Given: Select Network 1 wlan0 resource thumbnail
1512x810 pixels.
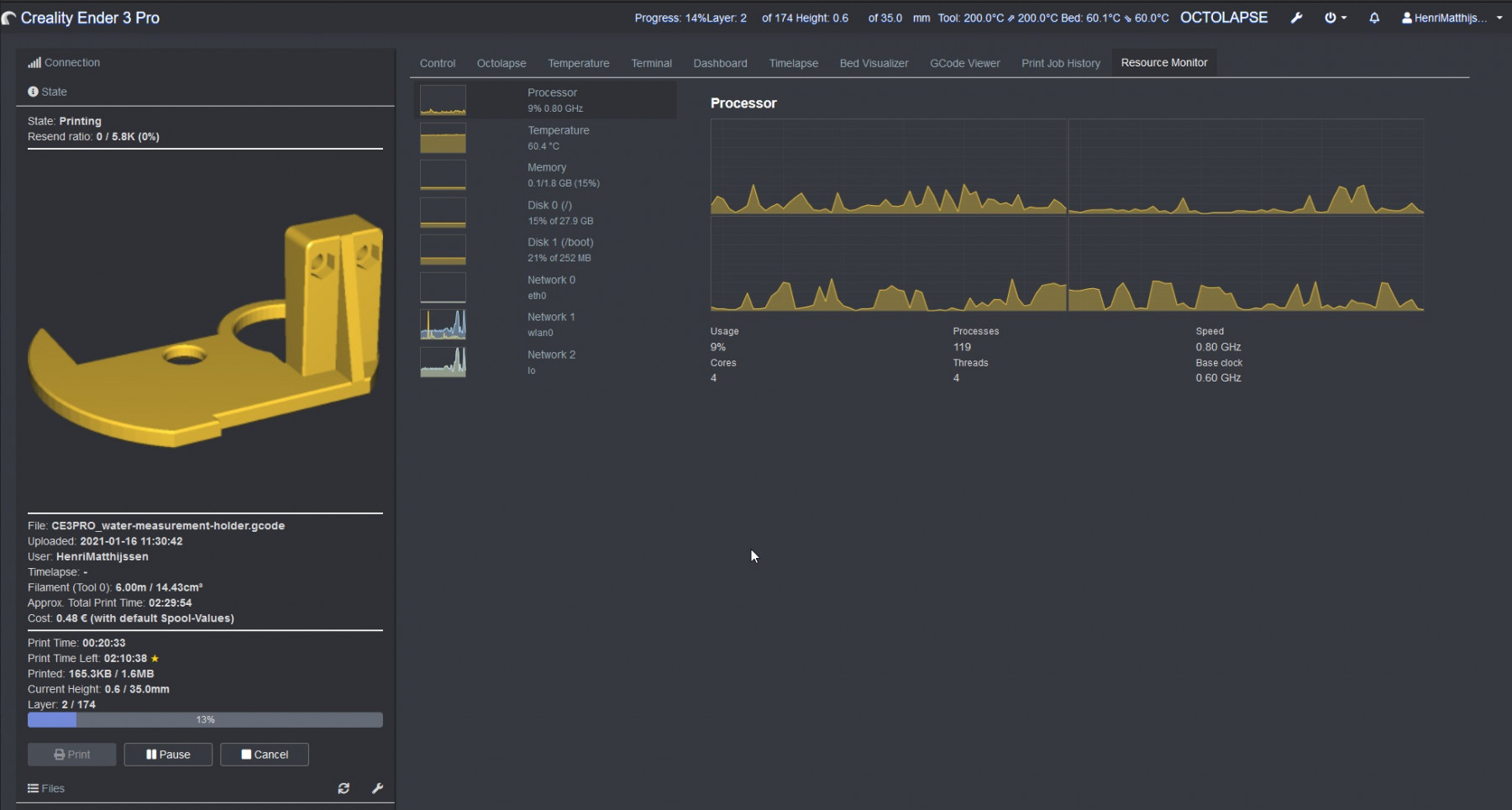Looking at the screenshot, I should pos(444,324).
